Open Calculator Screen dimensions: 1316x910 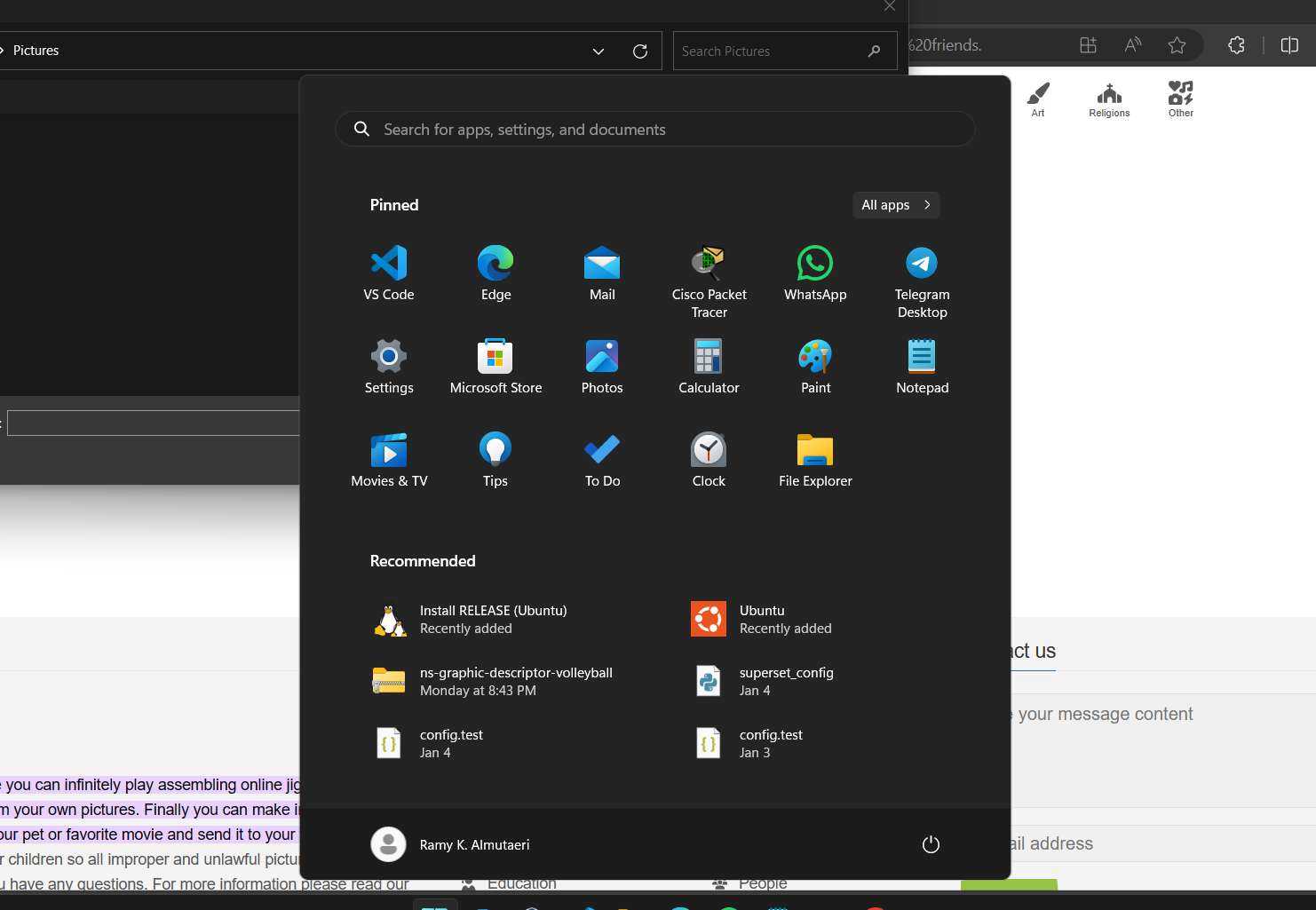pyautogui.click(x=709, y=367)
